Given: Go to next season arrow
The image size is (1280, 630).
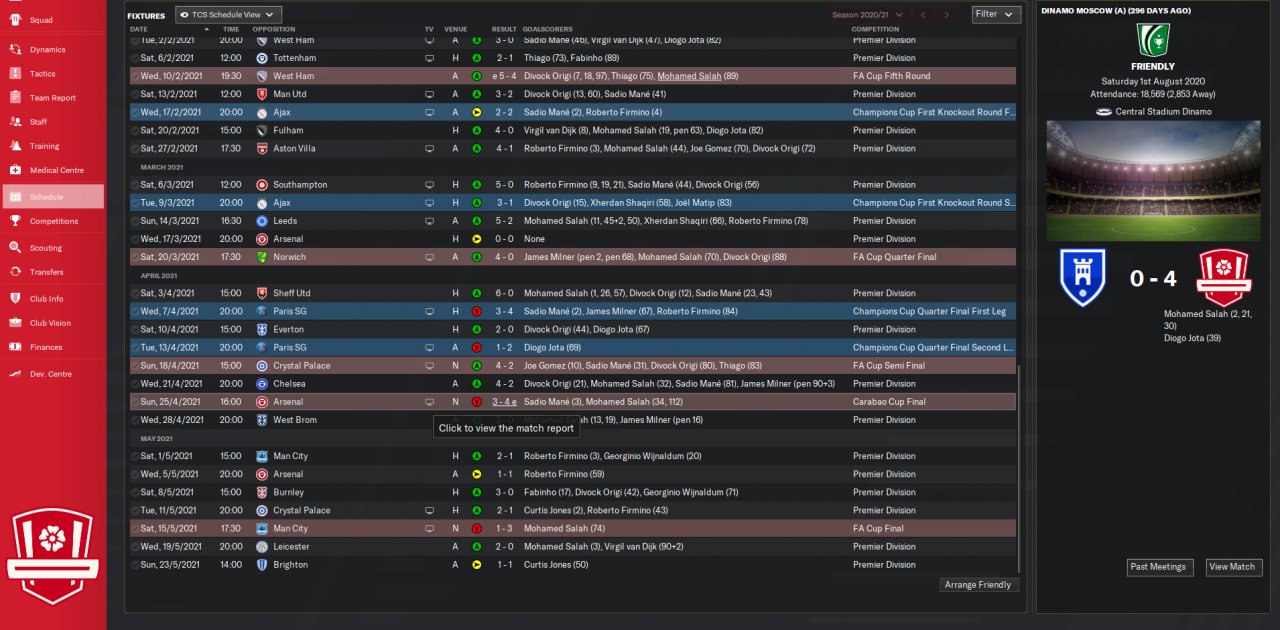Looking at the screenshot, I should [947, 14].
